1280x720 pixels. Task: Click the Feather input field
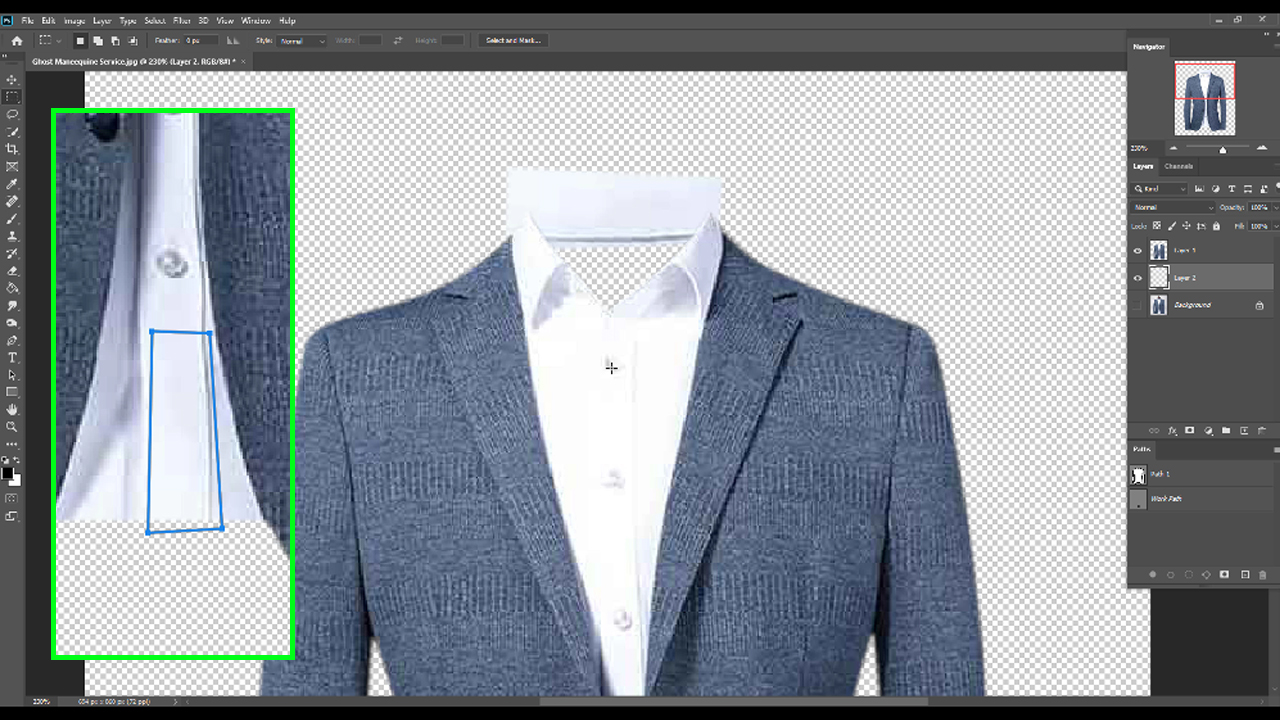(x=202, y=41)
